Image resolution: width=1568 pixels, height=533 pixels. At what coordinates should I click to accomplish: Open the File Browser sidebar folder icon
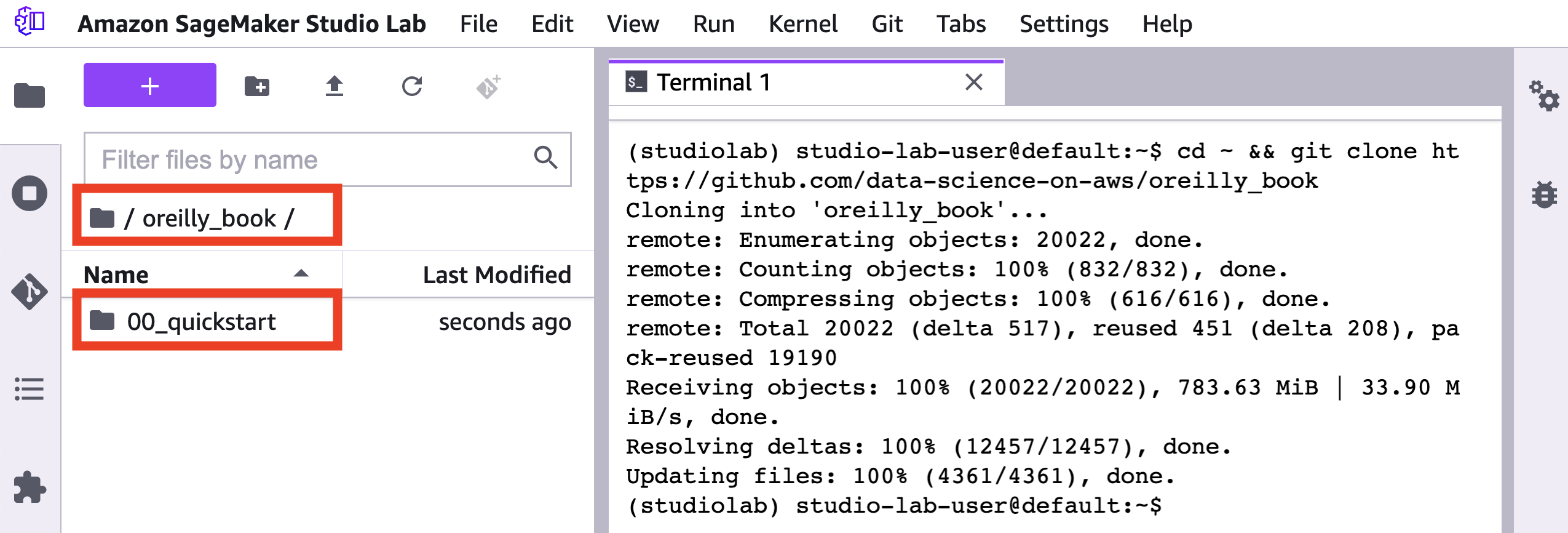30,95
